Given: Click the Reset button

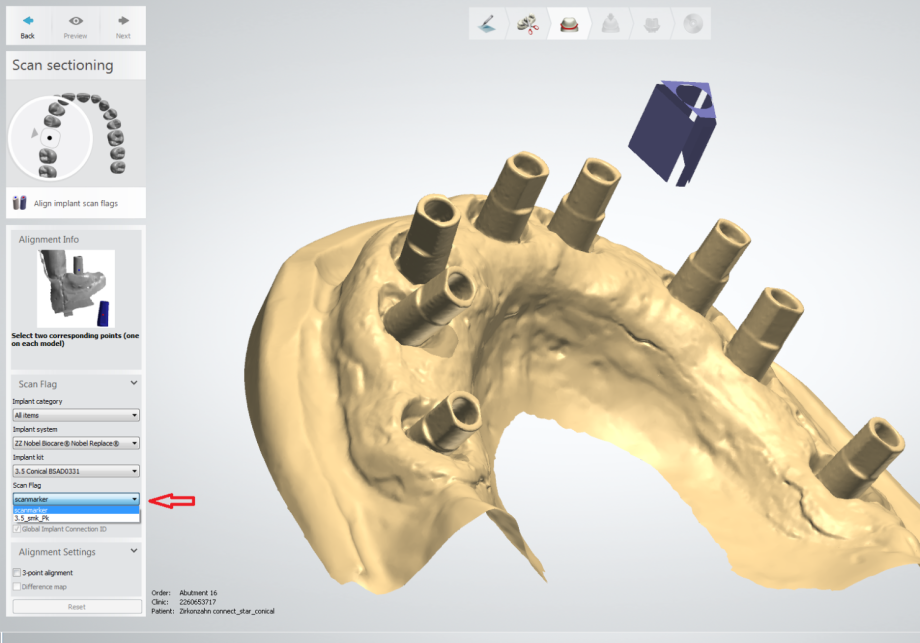Looking at the screenshot, I should pyautogui.click(x=76, y=607).
